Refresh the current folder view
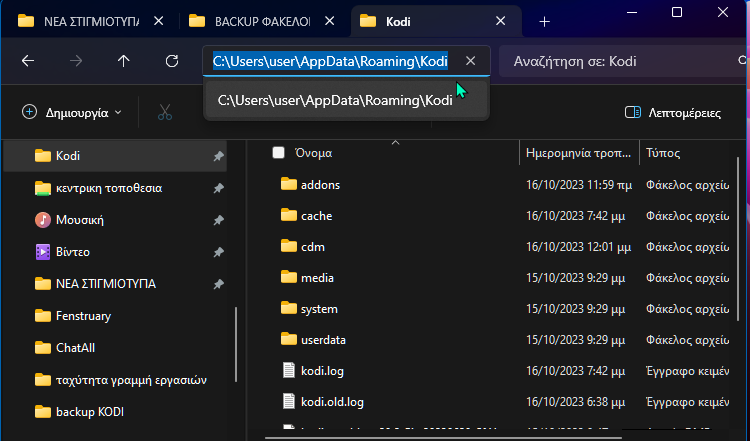This screenshot has width=750, height=441. (x=172, y=61)
